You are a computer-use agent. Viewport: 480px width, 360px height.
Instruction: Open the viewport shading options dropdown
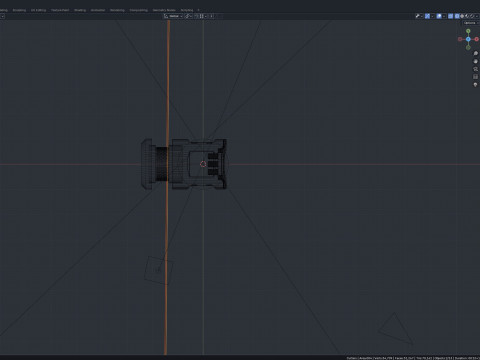coord(477,16)
